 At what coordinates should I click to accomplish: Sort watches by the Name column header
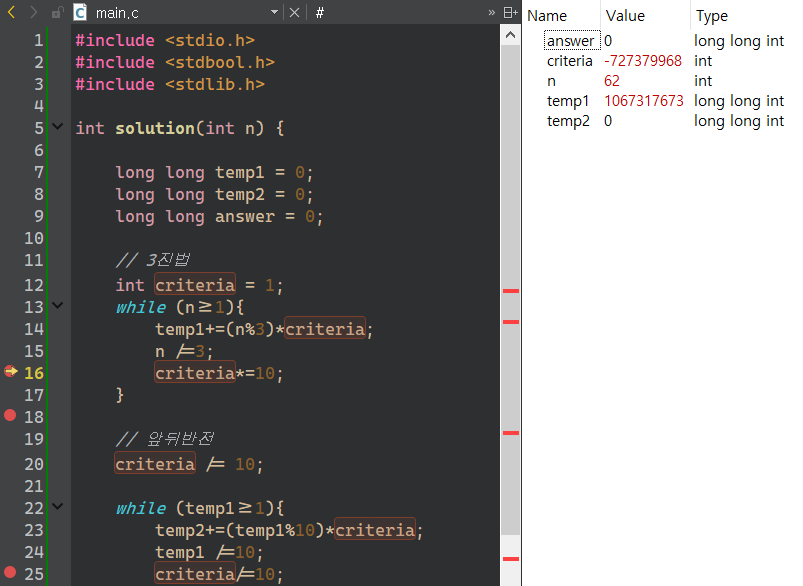[547, 16]
